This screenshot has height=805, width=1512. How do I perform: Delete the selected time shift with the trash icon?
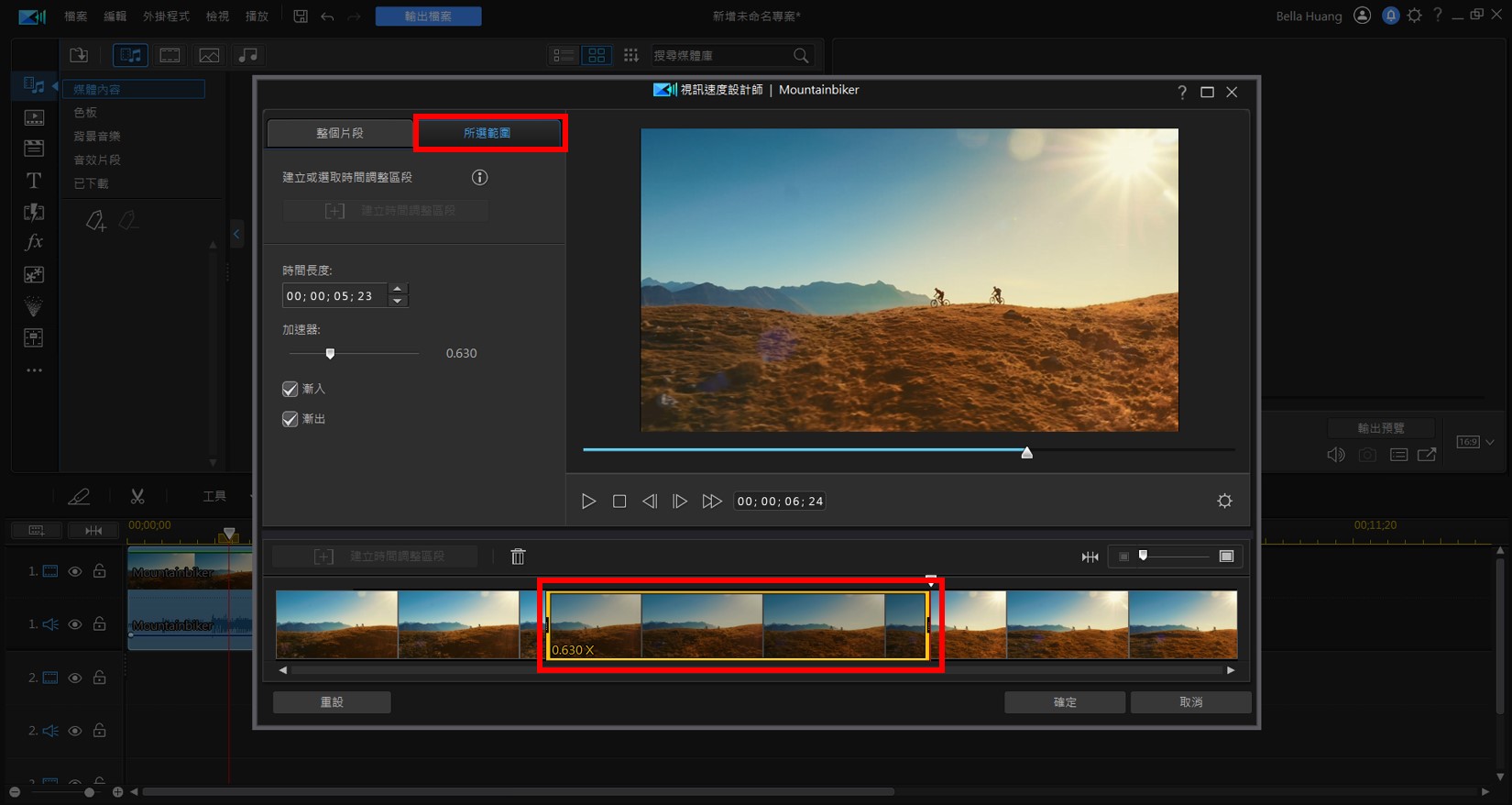click(x=518, y=557)
